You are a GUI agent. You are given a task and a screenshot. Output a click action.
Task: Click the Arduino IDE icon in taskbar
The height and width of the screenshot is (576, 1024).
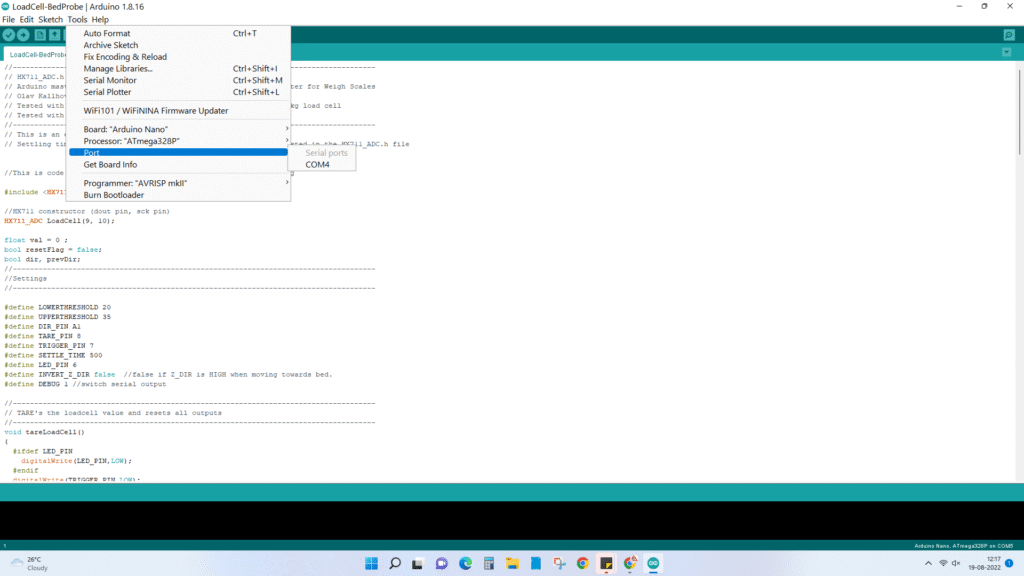click(x=654, y=563)
